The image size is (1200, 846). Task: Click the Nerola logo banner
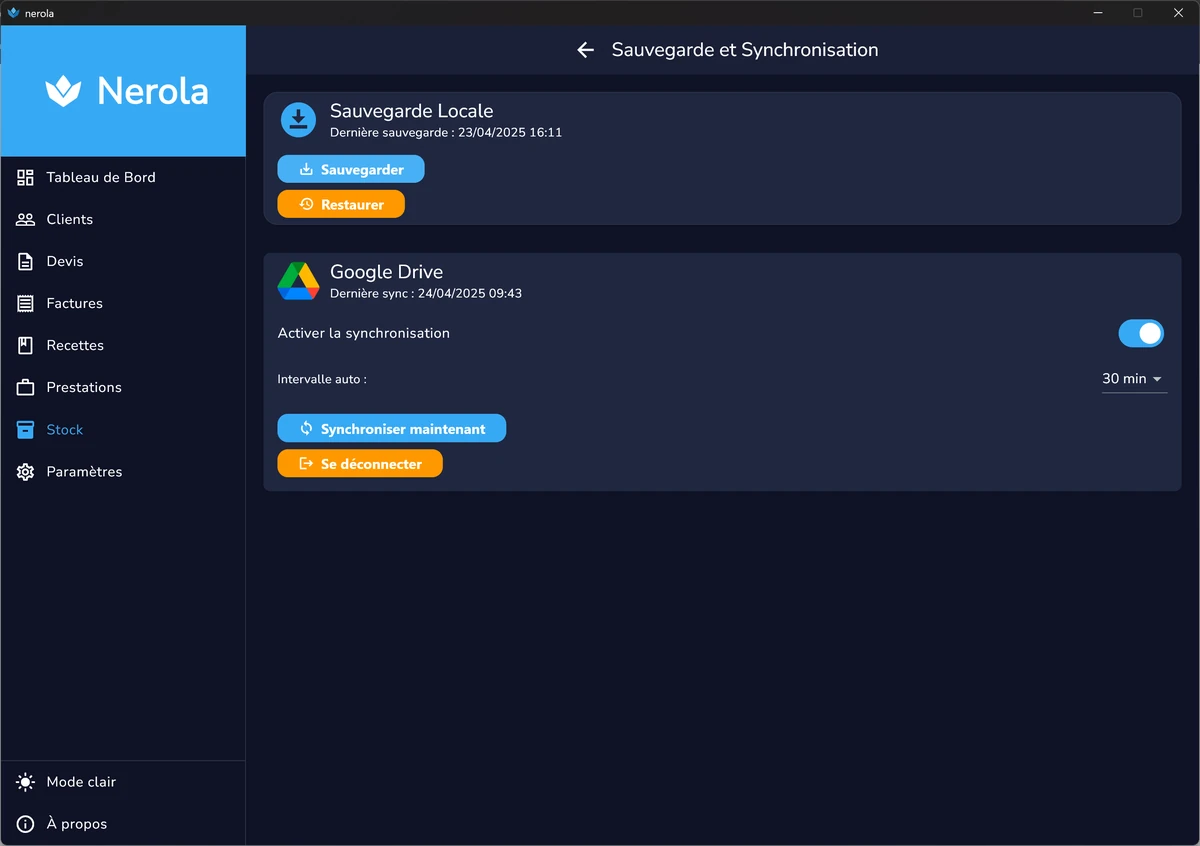[x=123, y=91]
